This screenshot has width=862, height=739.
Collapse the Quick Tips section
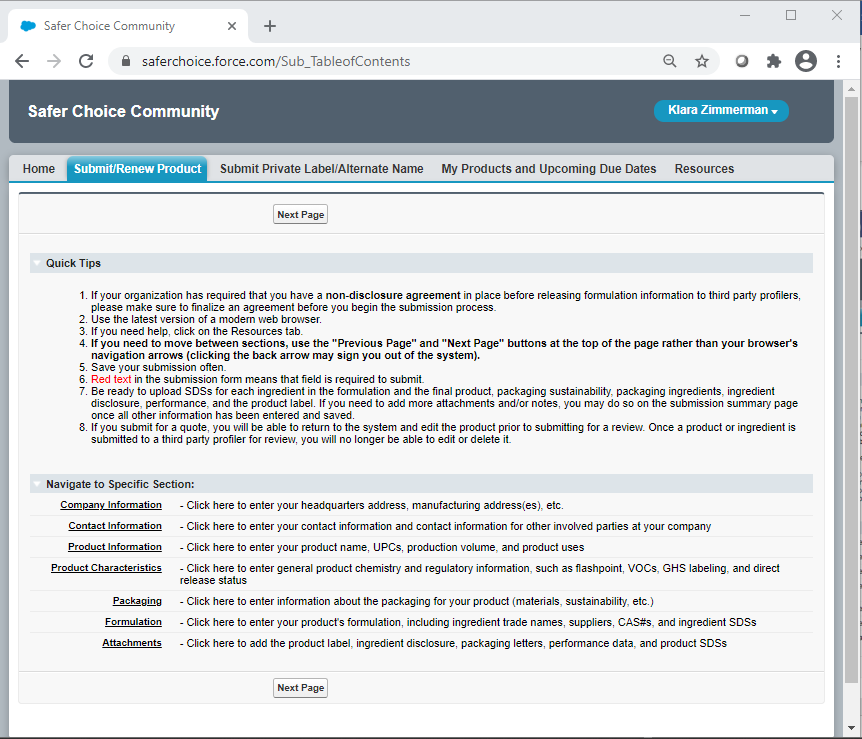[37, 263]
